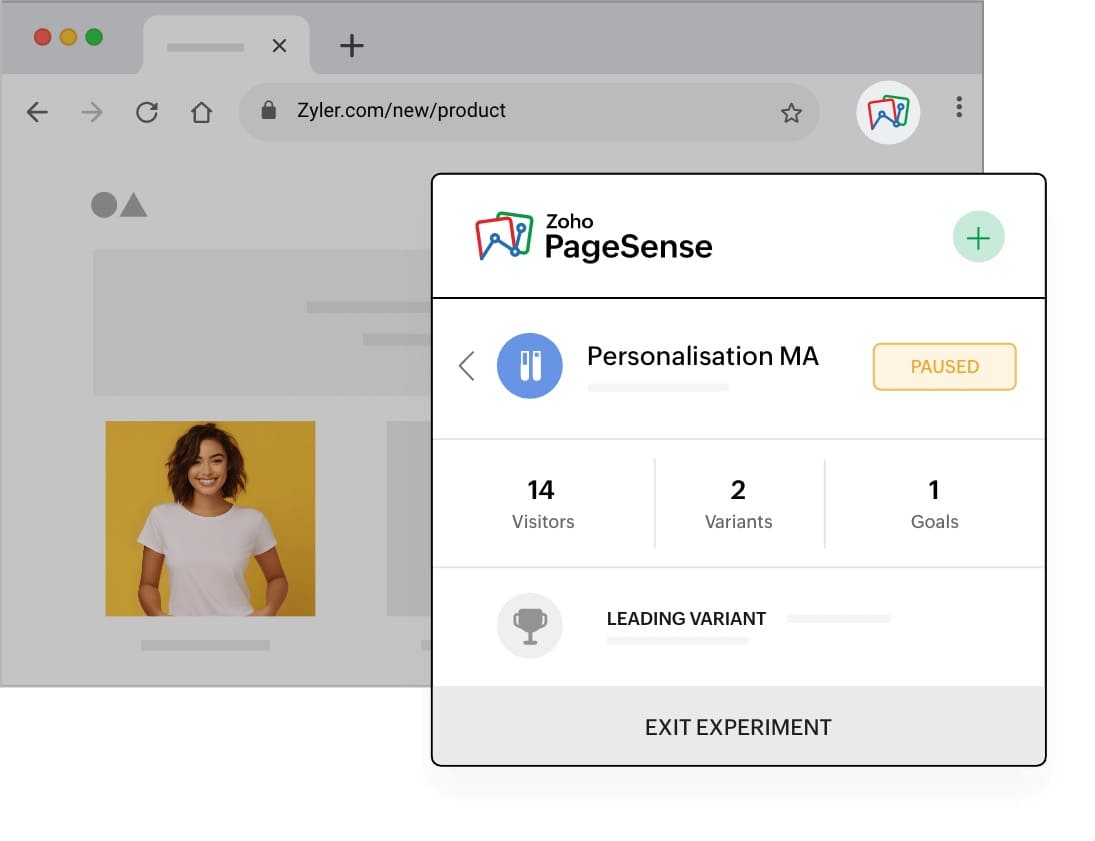Click blue experiment test-tube icon
This screenshot has width=1095, height=841.
[529, 365]
